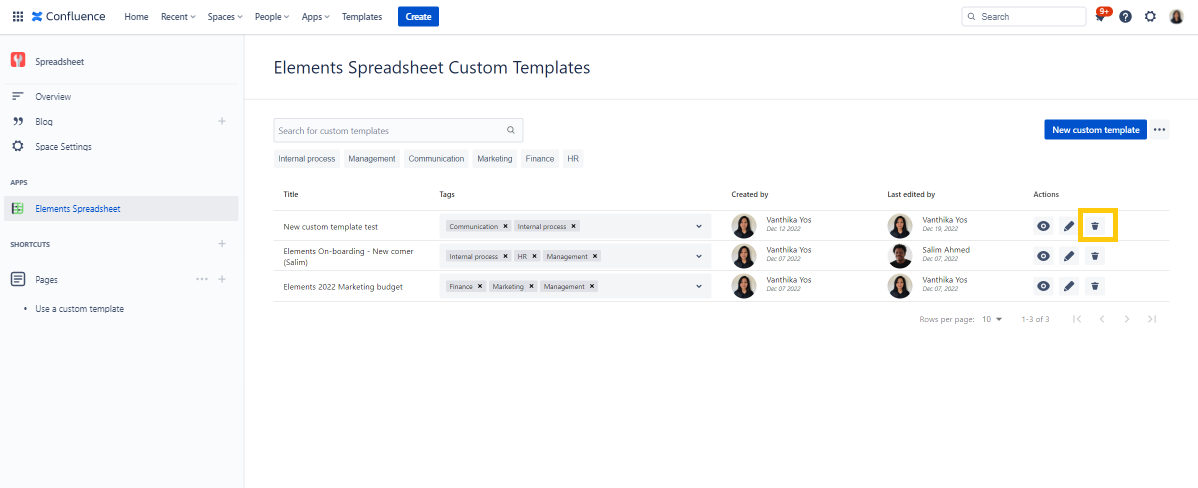Image resolution: width=1198 pixels, height=488 pixels.
Task: Select Elements Spreadsheet in sidebar
Action: coord(77,209)
